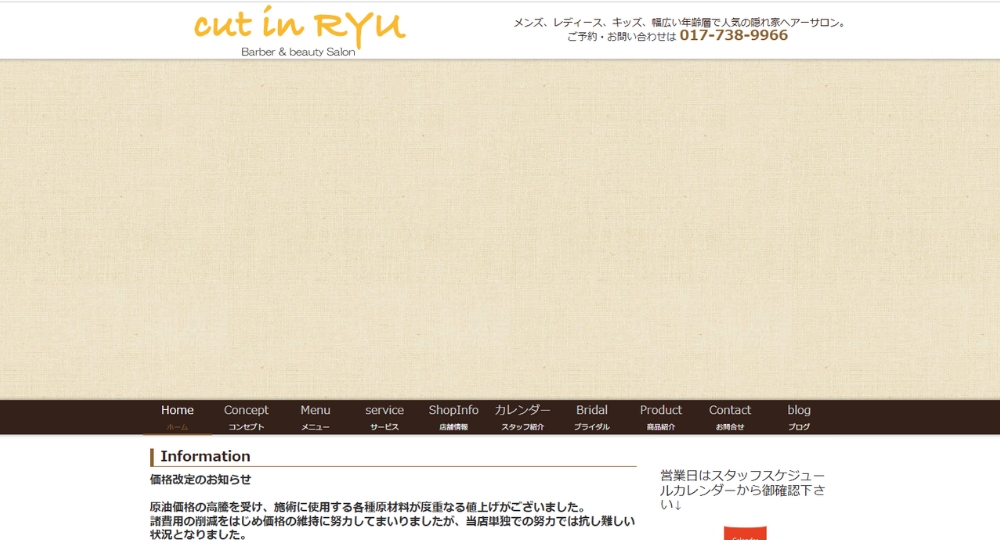Click the cut in RYU logo

click(x=299, y=26)
